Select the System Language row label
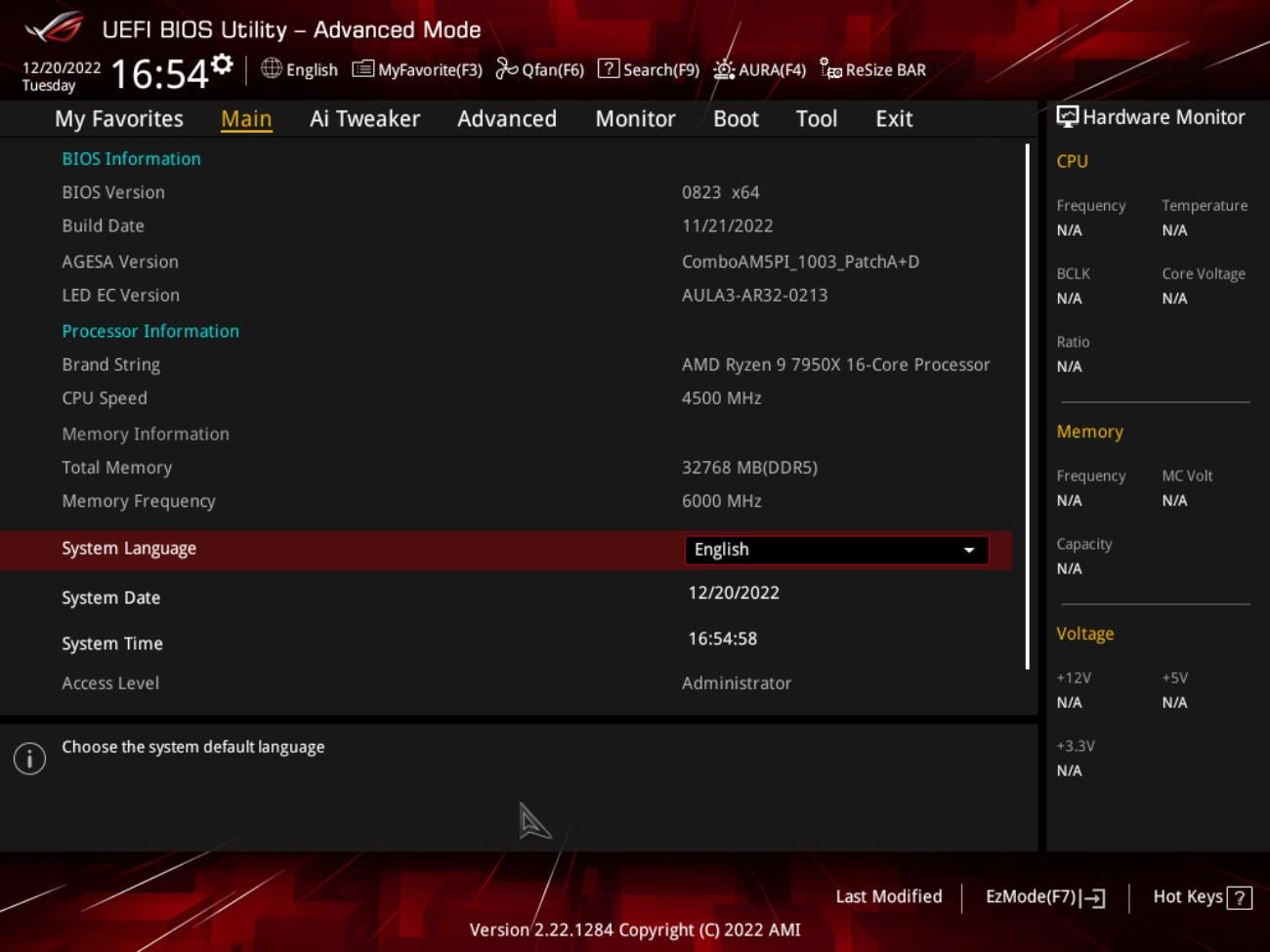Image resolution: width=1270 pixels, height=952 pixels. 129,549
